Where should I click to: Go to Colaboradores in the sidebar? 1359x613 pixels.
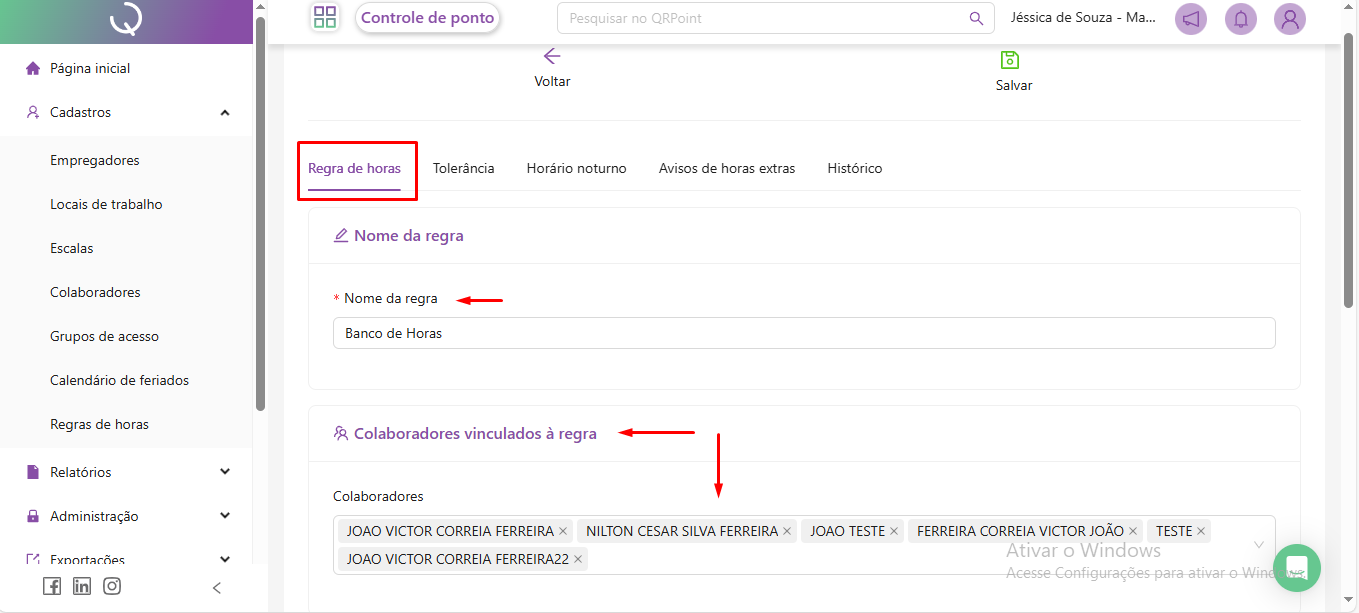[95, 292]
